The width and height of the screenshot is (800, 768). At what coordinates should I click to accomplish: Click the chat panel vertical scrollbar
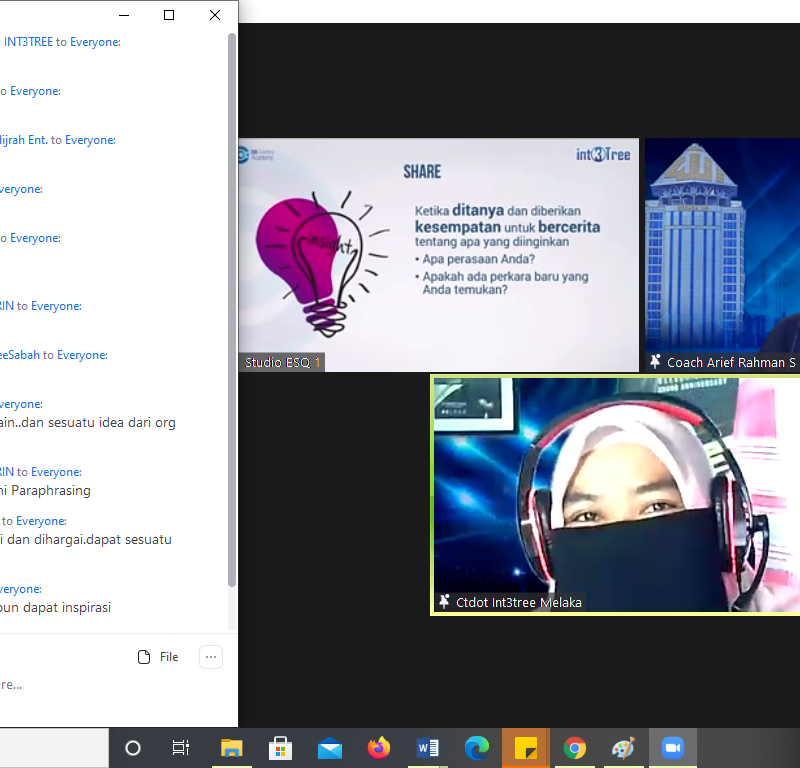pos(232,300)
